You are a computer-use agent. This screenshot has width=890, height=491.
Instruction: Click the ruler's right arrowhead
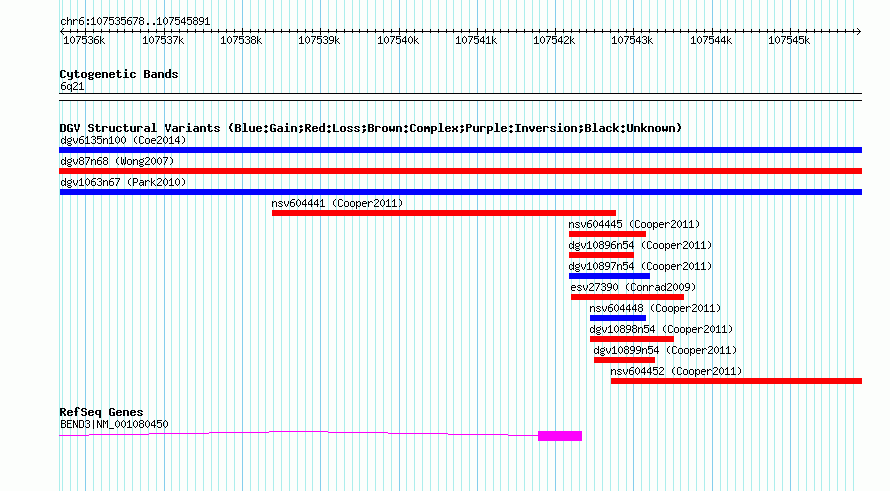pos(859,31)
